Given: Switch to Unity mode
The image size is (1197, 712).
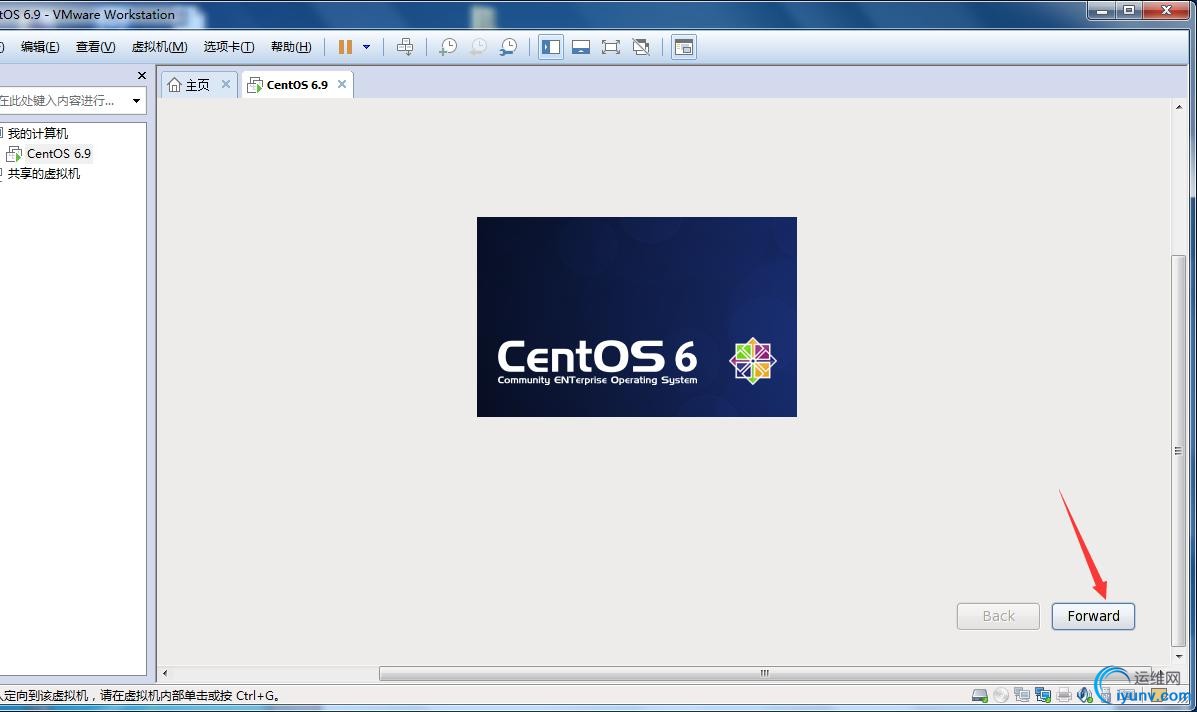Looking at the screenshot, I should [641, 47].
